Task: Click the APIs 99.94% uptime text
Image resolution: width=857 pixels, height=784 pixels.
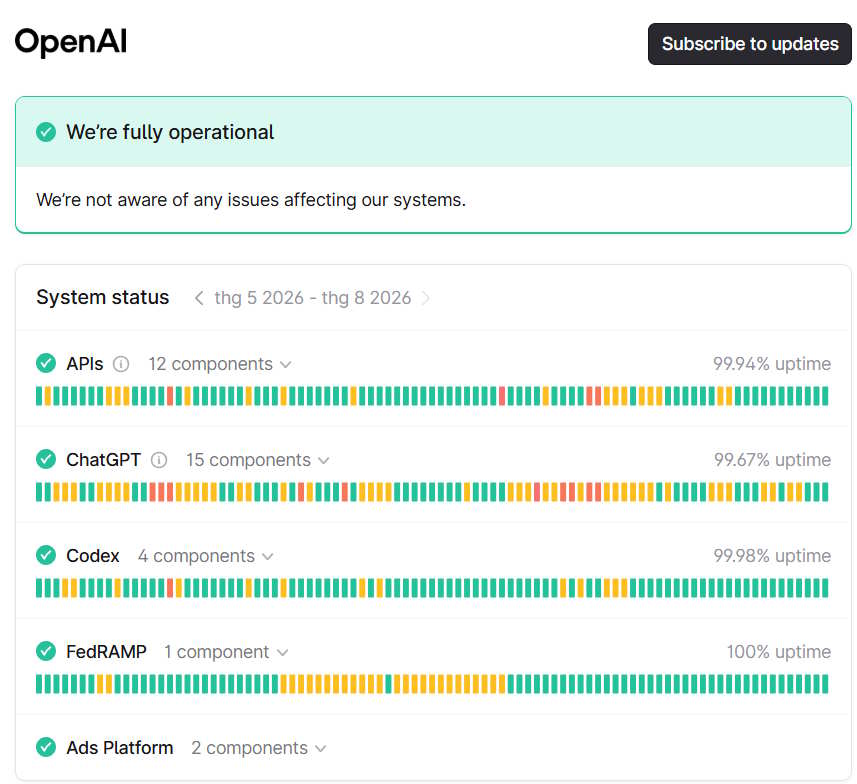Action: 772,364
